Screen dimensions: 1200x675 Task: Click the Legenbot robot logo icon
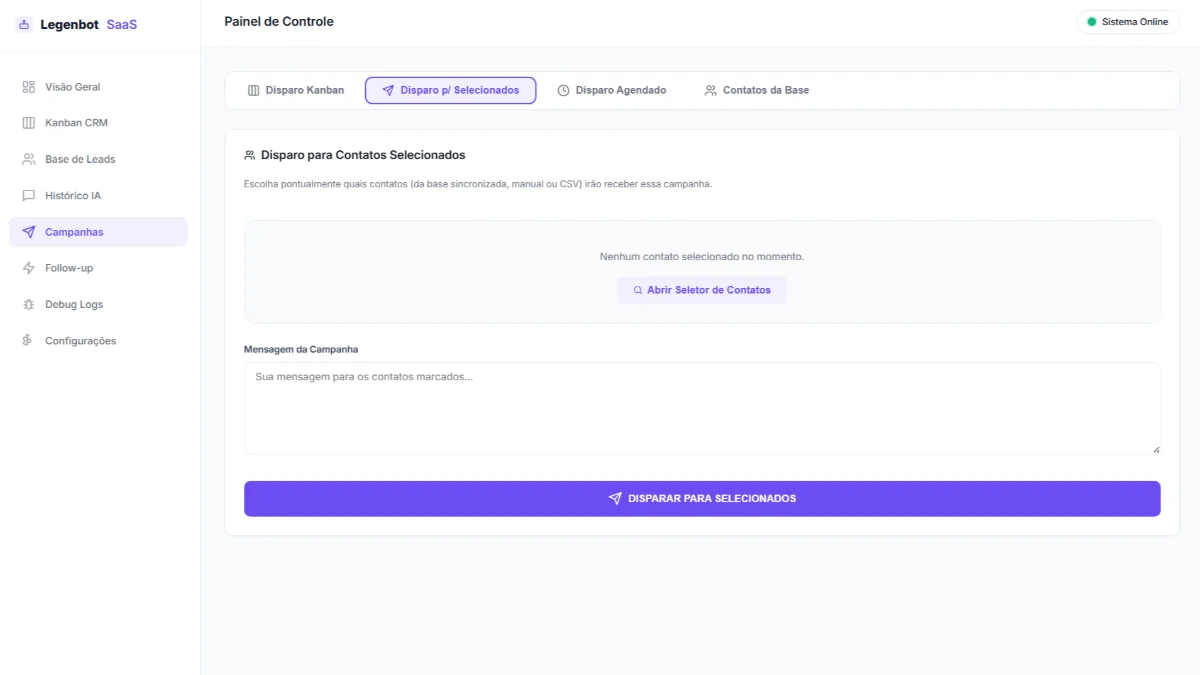(x=23, y=23)
